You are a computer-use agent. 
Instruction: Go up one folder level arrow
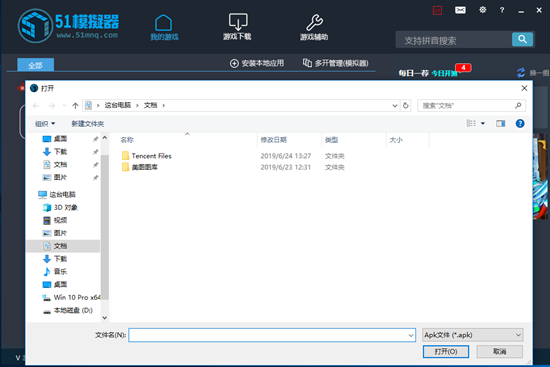[x=75, y=105]
